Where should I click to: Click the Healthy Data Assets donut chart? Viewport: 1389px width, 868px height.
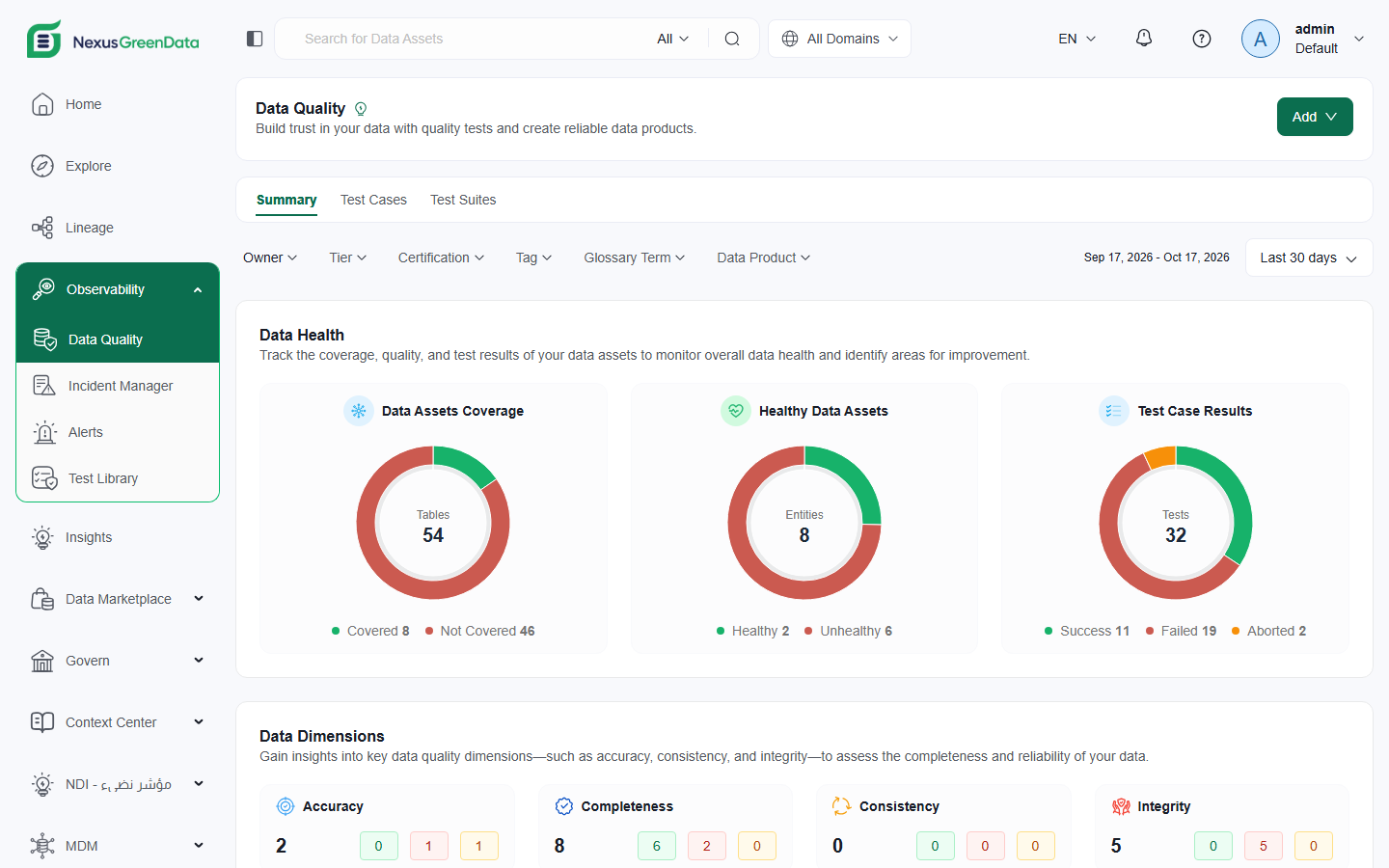[x=804, y=523]
